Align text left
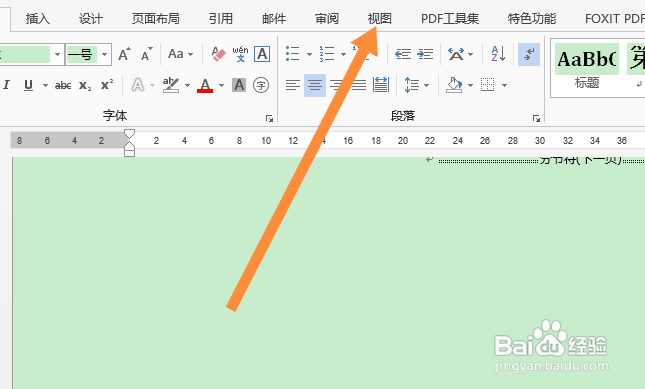The image size is (645, 389). pyautogui.click(x=292, y=85)
